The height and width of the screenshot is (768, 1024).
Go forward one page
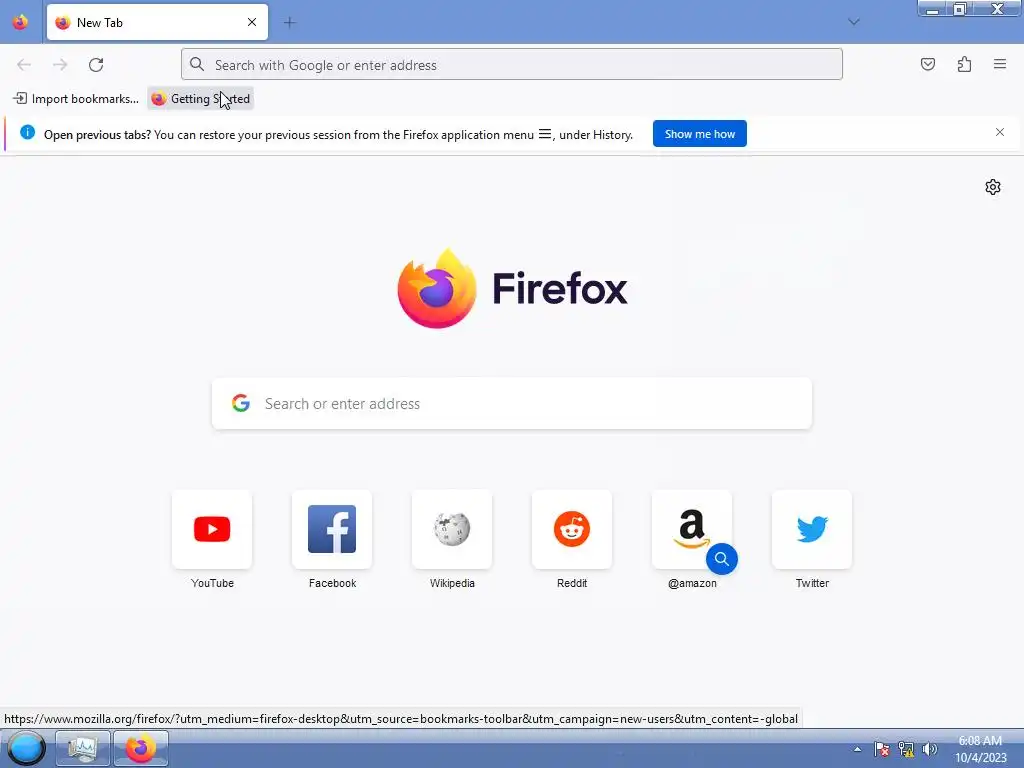coord(60,65)
